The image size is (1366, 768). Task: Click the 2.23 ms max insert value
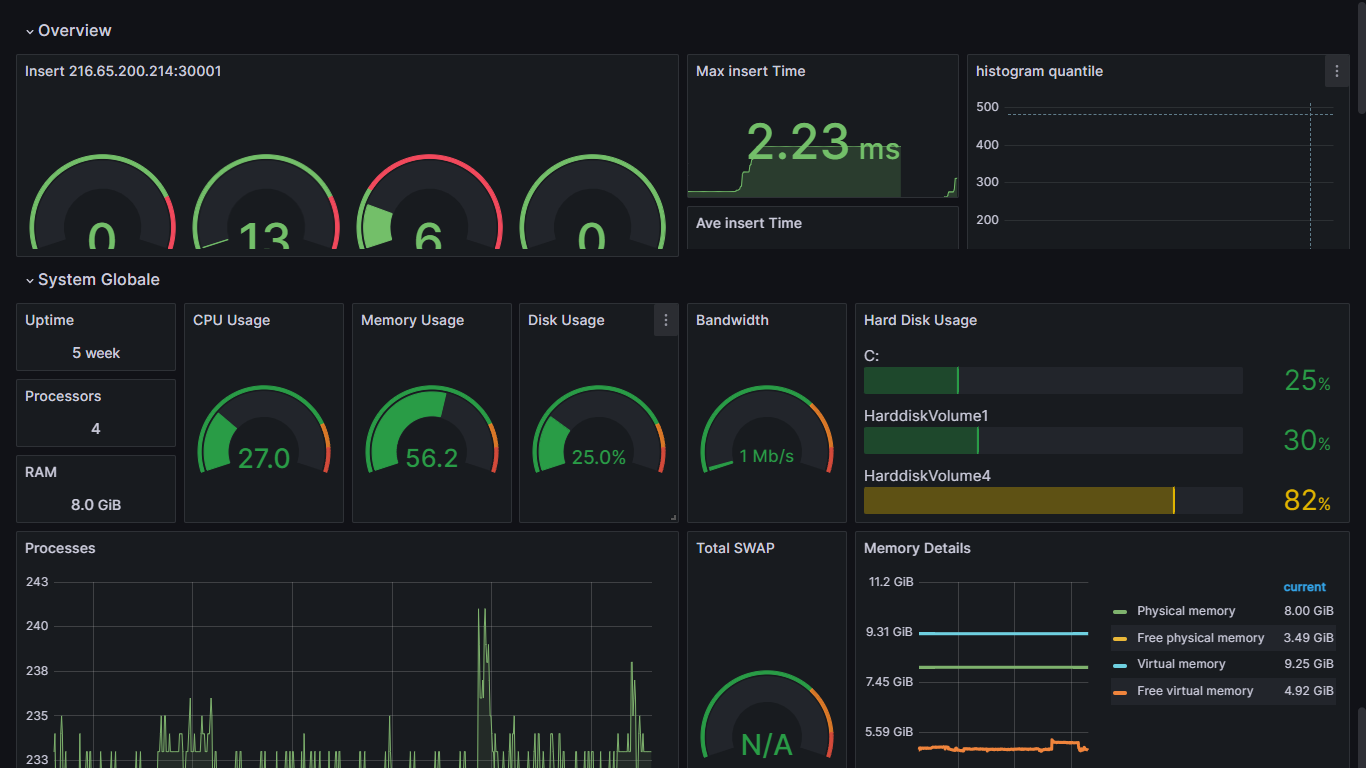823,143
